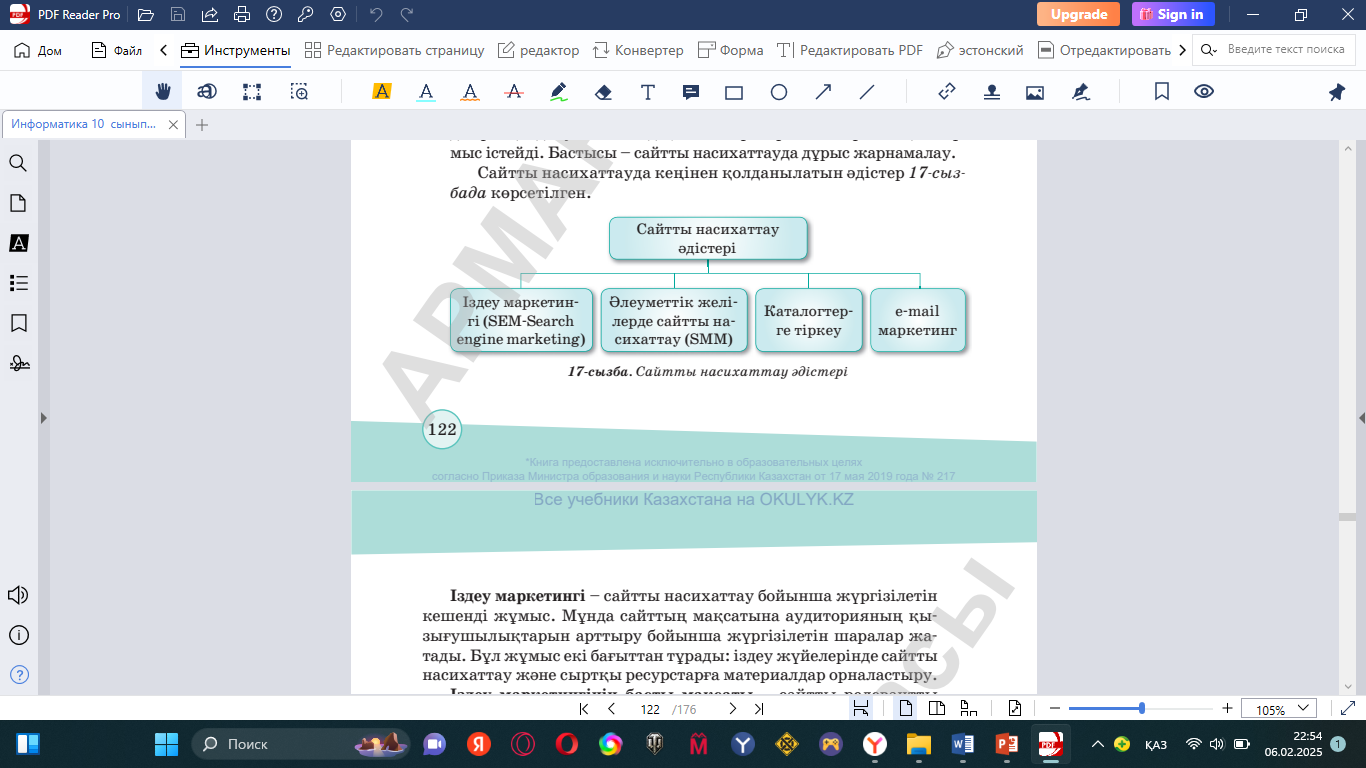This screenshot has width=1366, height=768.
Task: Add a comment note annotation
Action: click(691, 92)
